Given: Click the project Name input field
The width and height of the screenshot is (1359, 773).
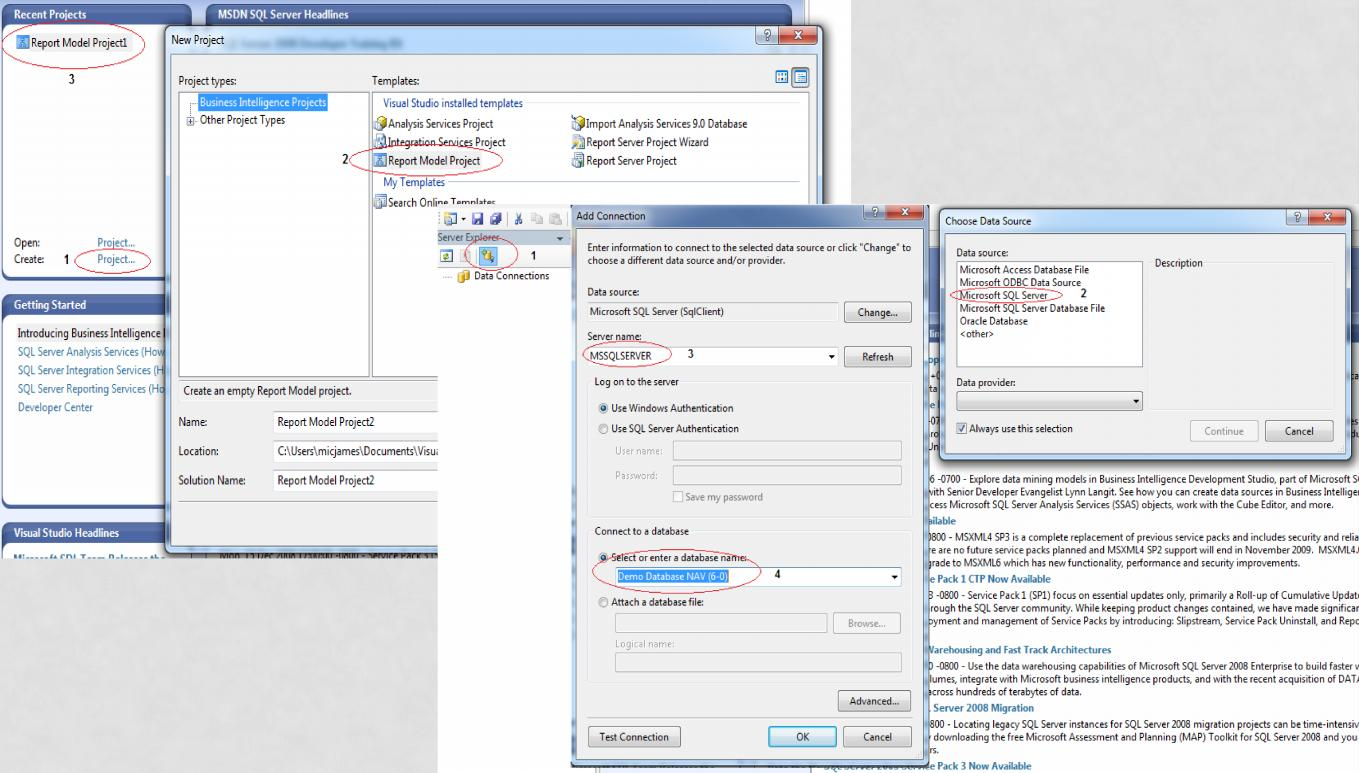Looking at the screenshot, I should point(357,421).
